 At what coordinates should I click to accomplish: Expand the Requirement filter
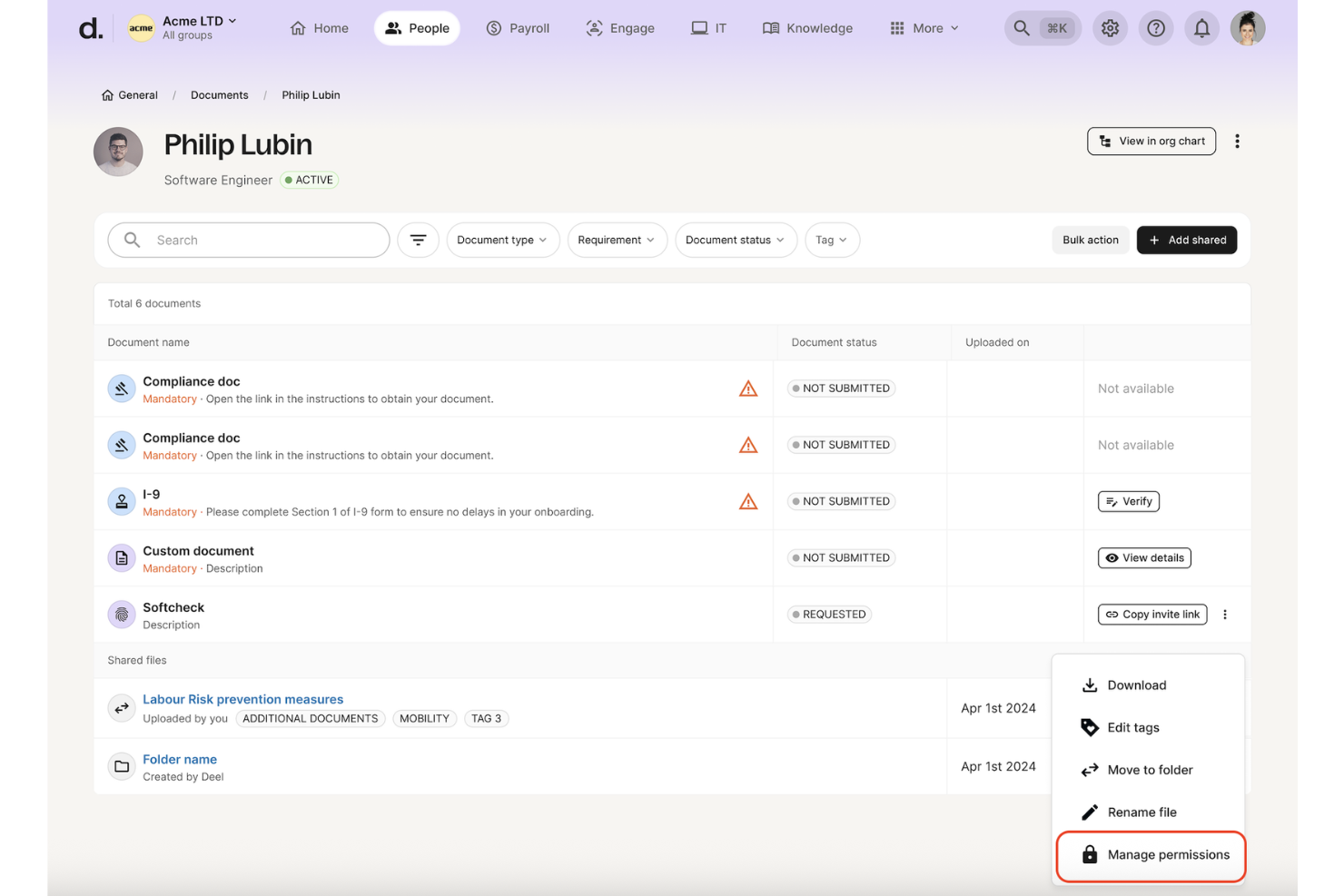click(617, 240)
